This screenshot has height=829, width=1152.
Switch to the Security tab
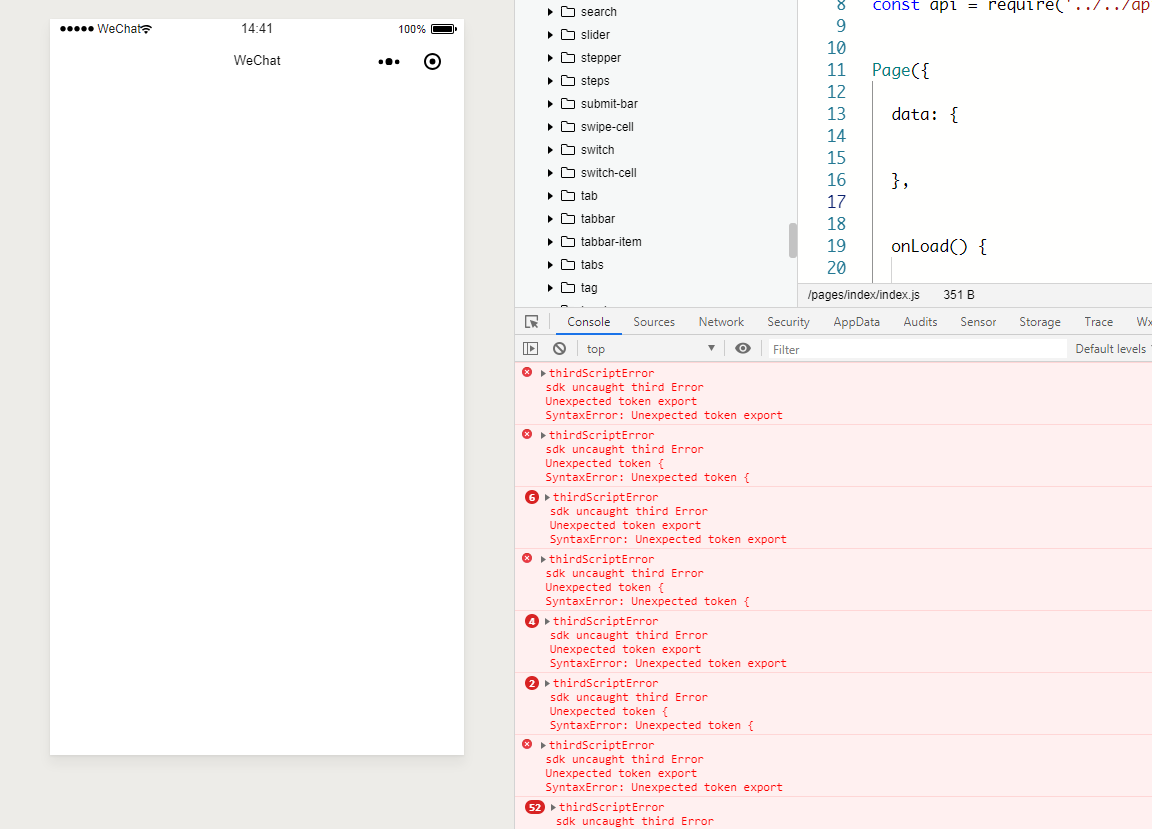pos(788,322)
